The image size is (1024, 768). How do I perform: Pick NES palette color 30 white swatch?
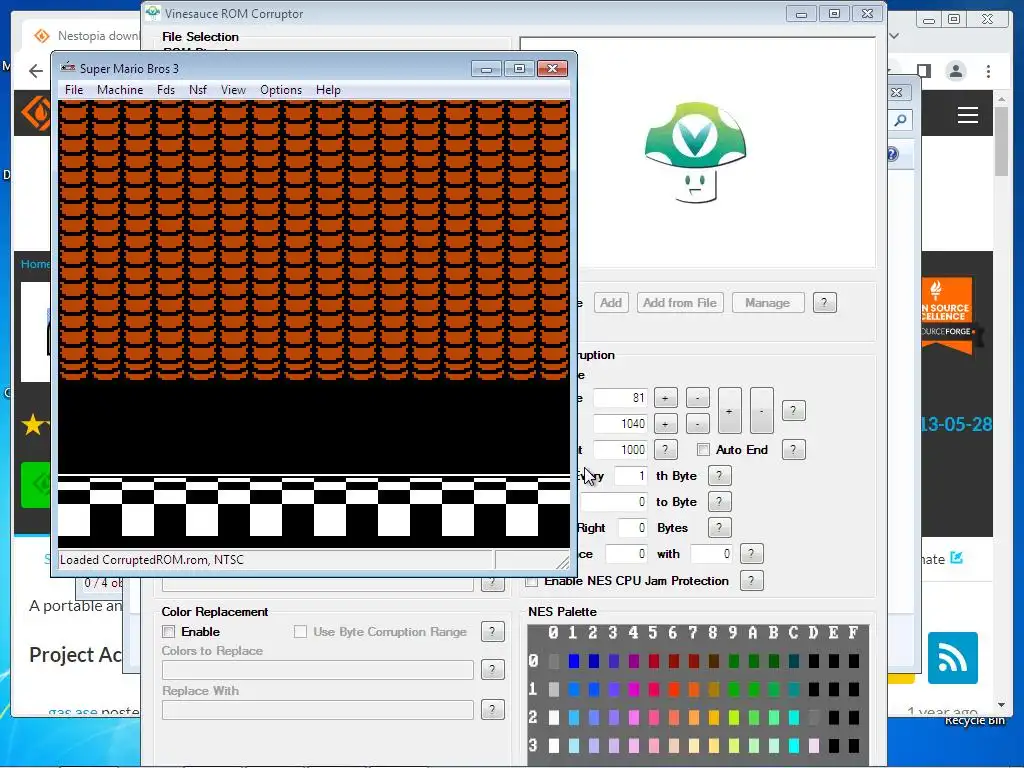click(x=554, y=746)
